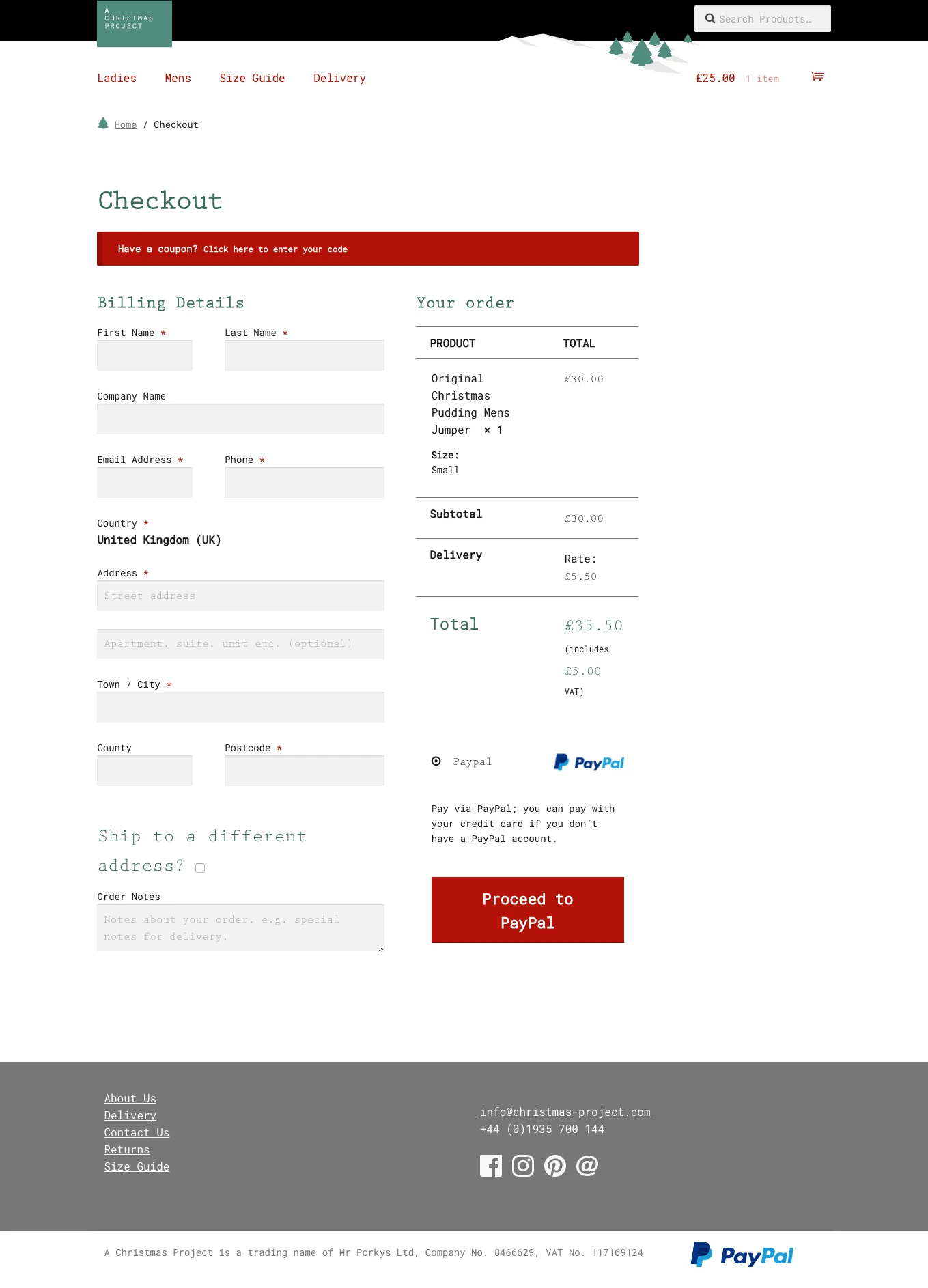Open the Pinterest icon in footer
The height and width of the screenshot is (1288, 928).
pos(554,1166)
